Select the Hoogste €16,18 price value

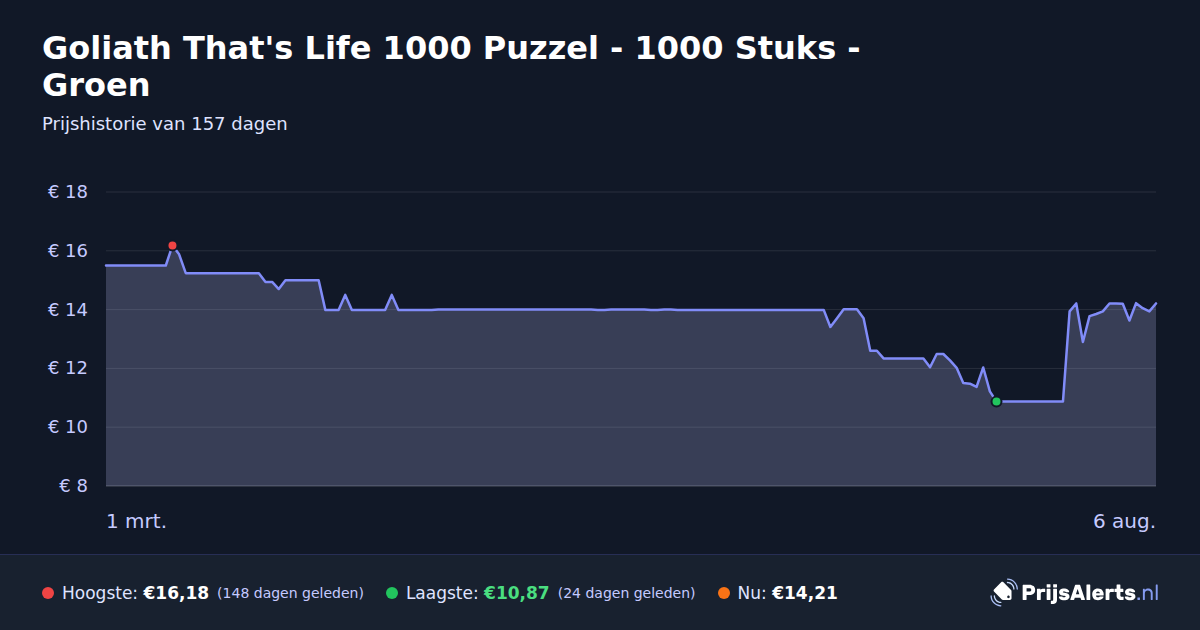coord(176,593)
